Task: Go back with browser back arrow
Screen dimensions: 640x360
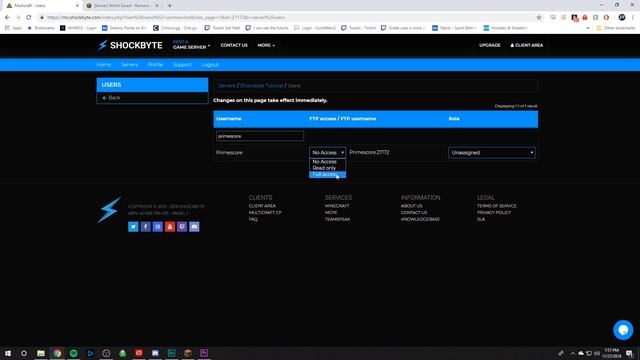Action: point(7,18)
